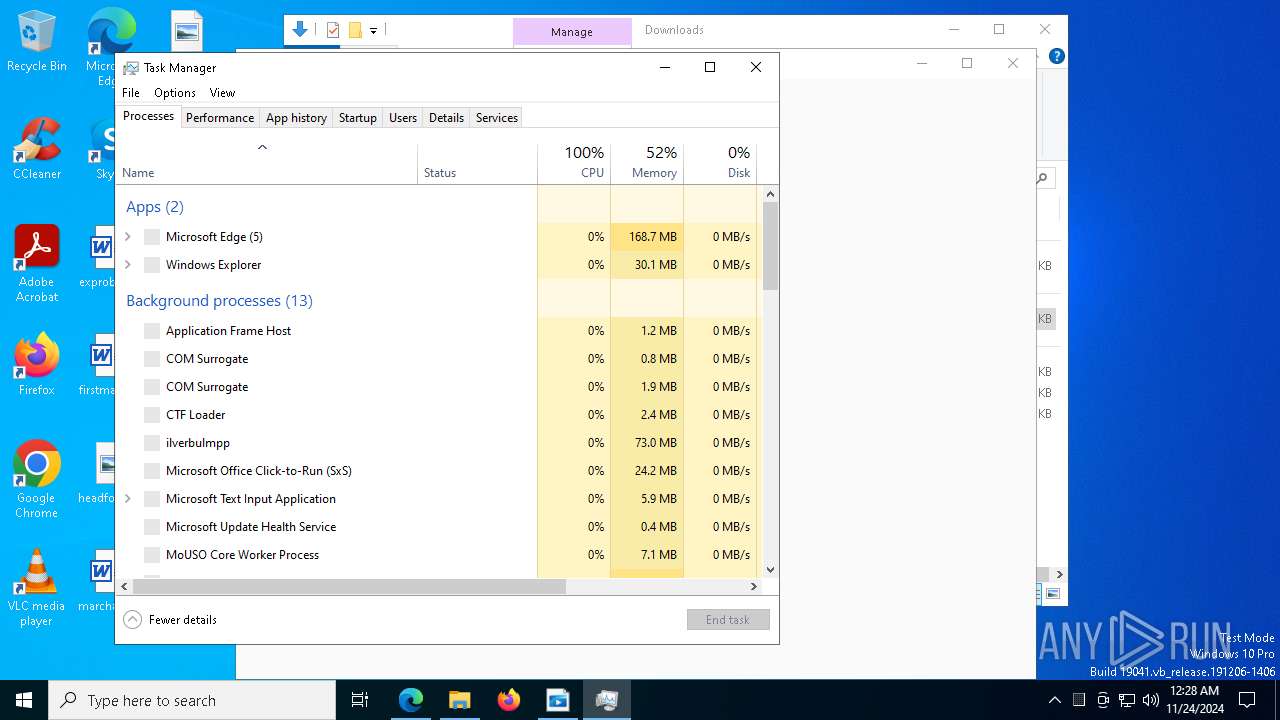Viewport: 1280px width, 720px height.
Task: Select the Processes tab
Action: (x=148, y=116)
